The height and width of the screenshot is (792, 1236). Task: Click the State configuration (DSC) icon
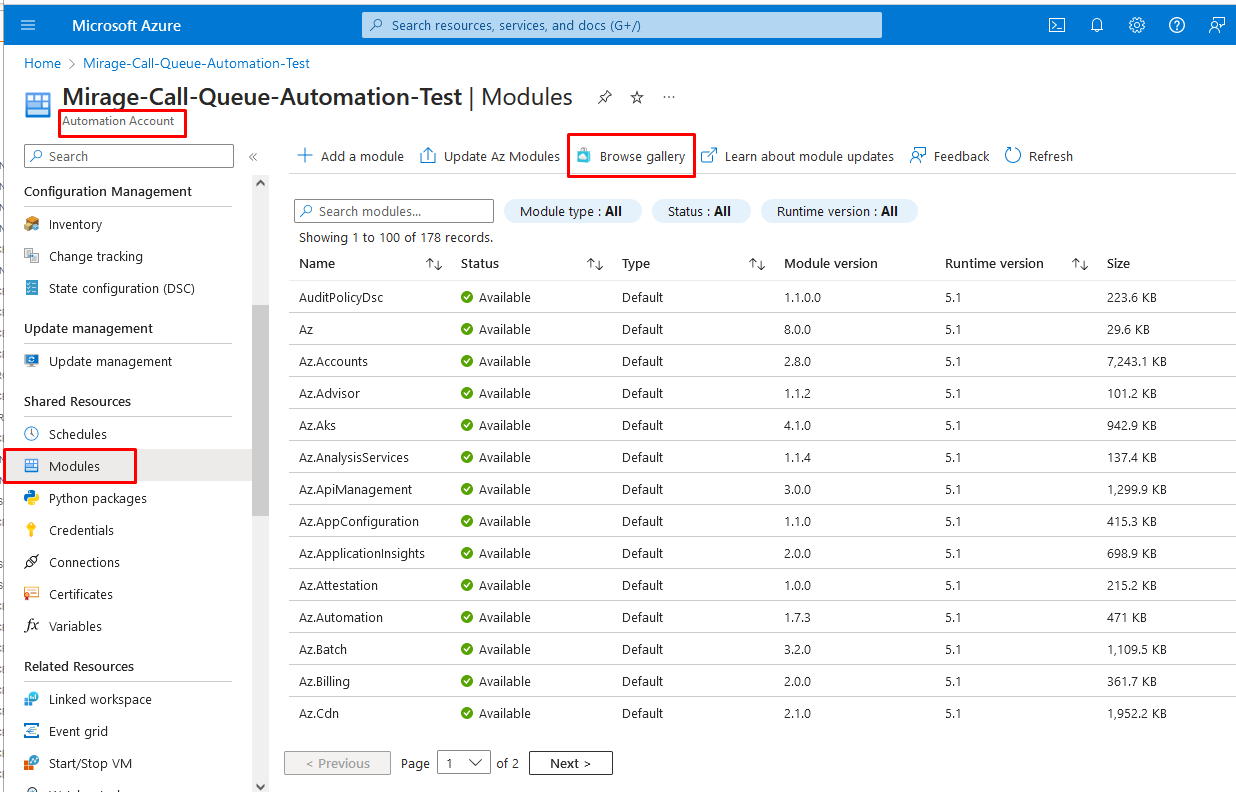point(32,288)
